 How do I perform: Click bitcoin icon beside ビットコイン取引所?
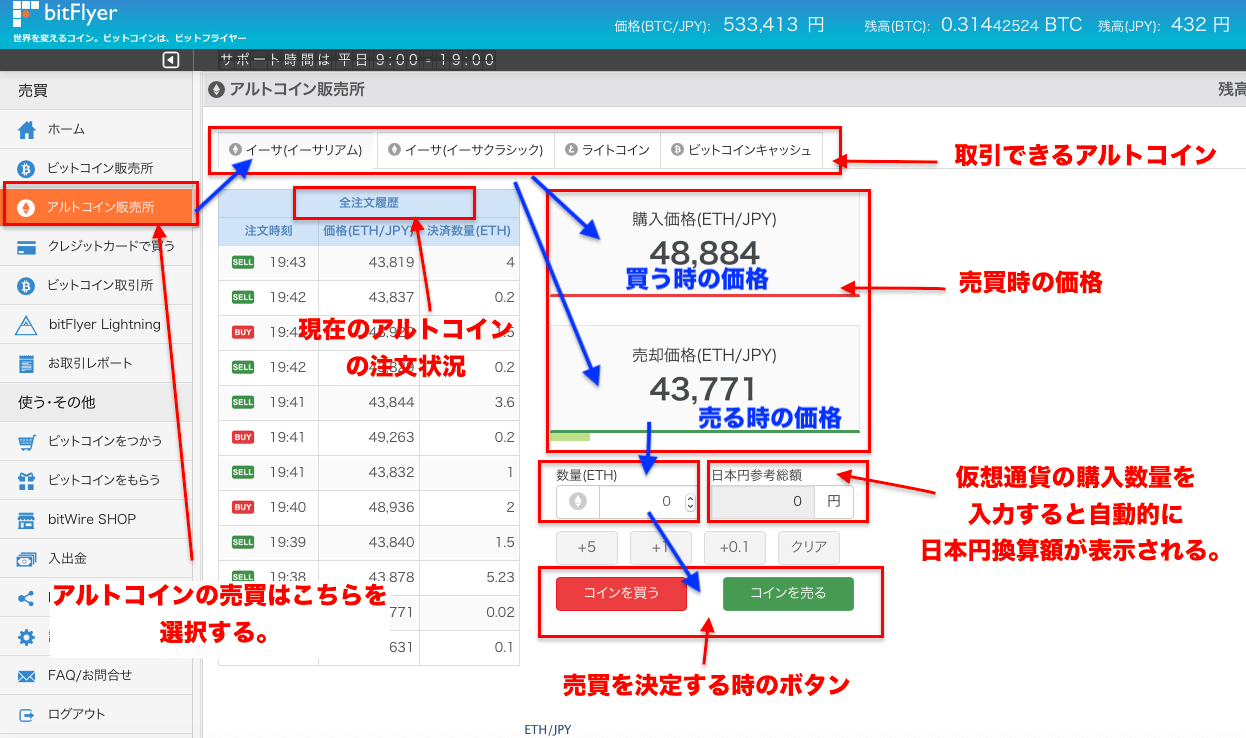28,286
